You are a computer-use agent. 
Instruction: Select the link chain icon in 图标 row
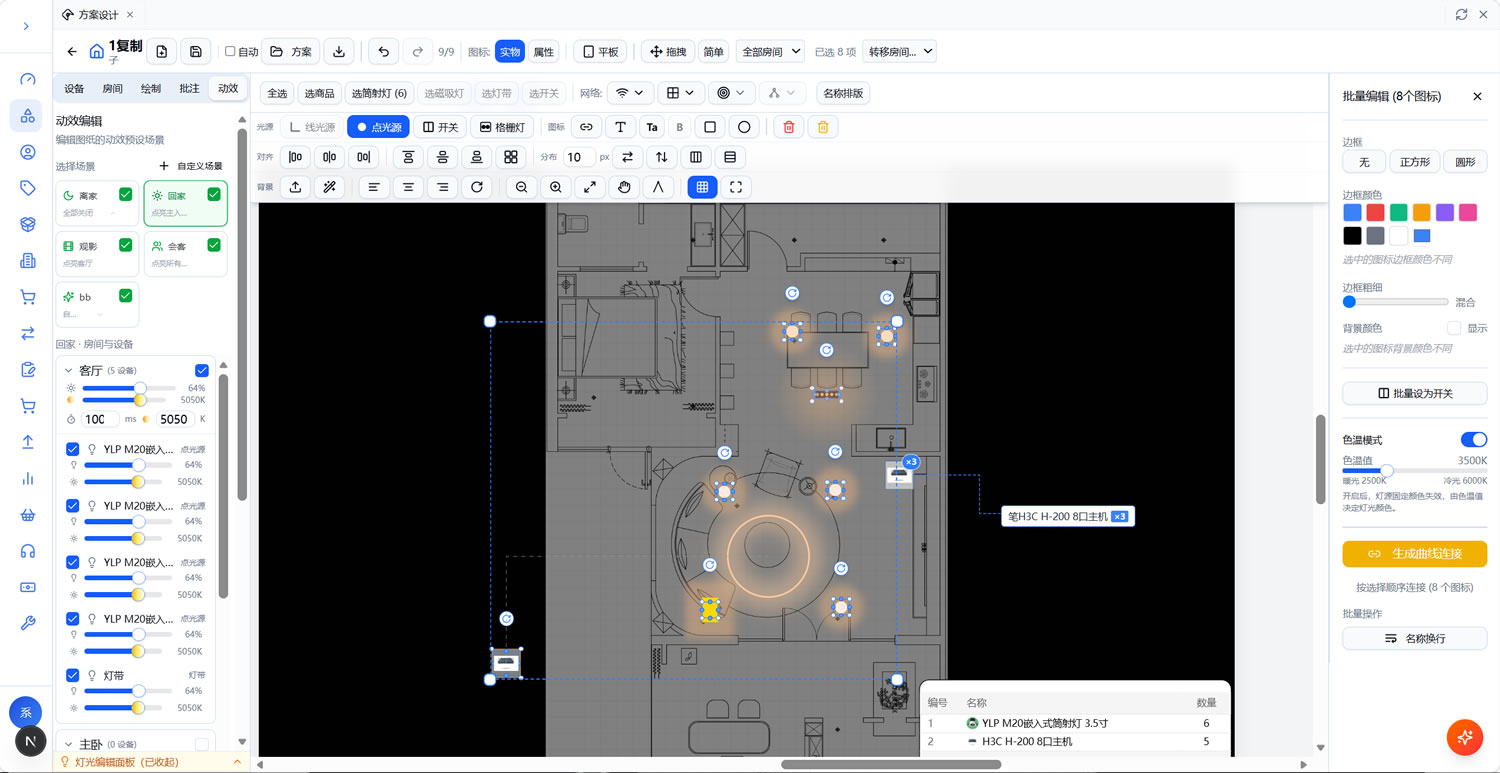point(587,127)
